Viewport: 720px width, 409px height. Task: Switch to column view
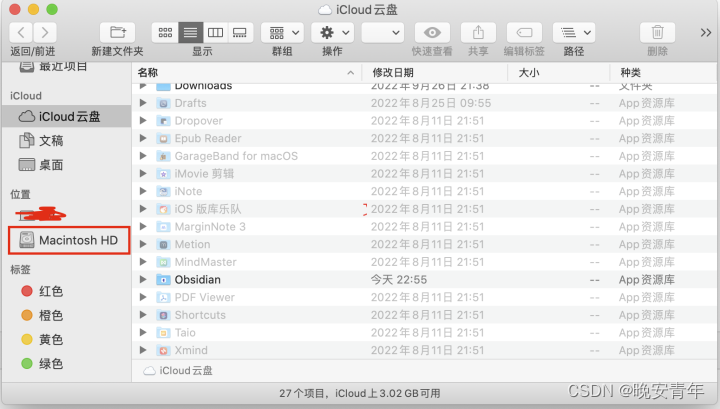[x=215, y=33]
